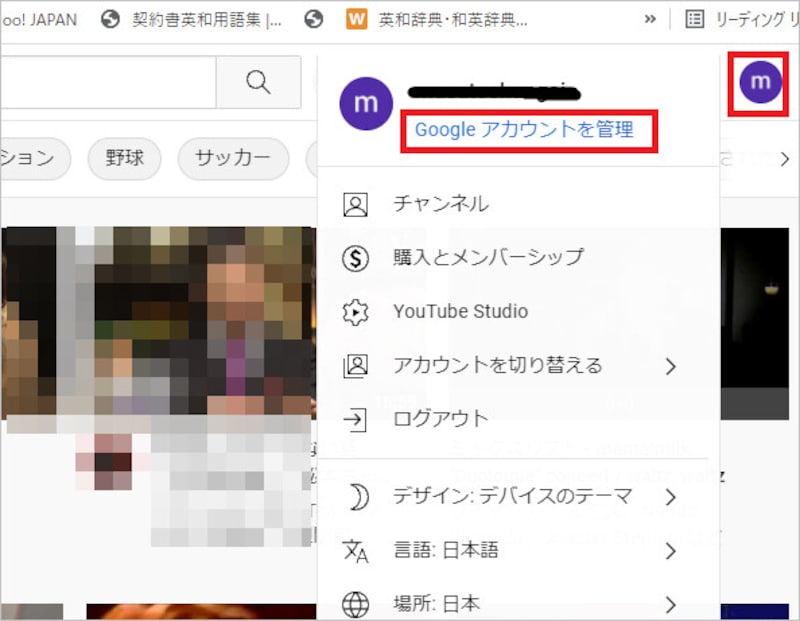Show more bookmarks with the » button

tap(650, 19)
